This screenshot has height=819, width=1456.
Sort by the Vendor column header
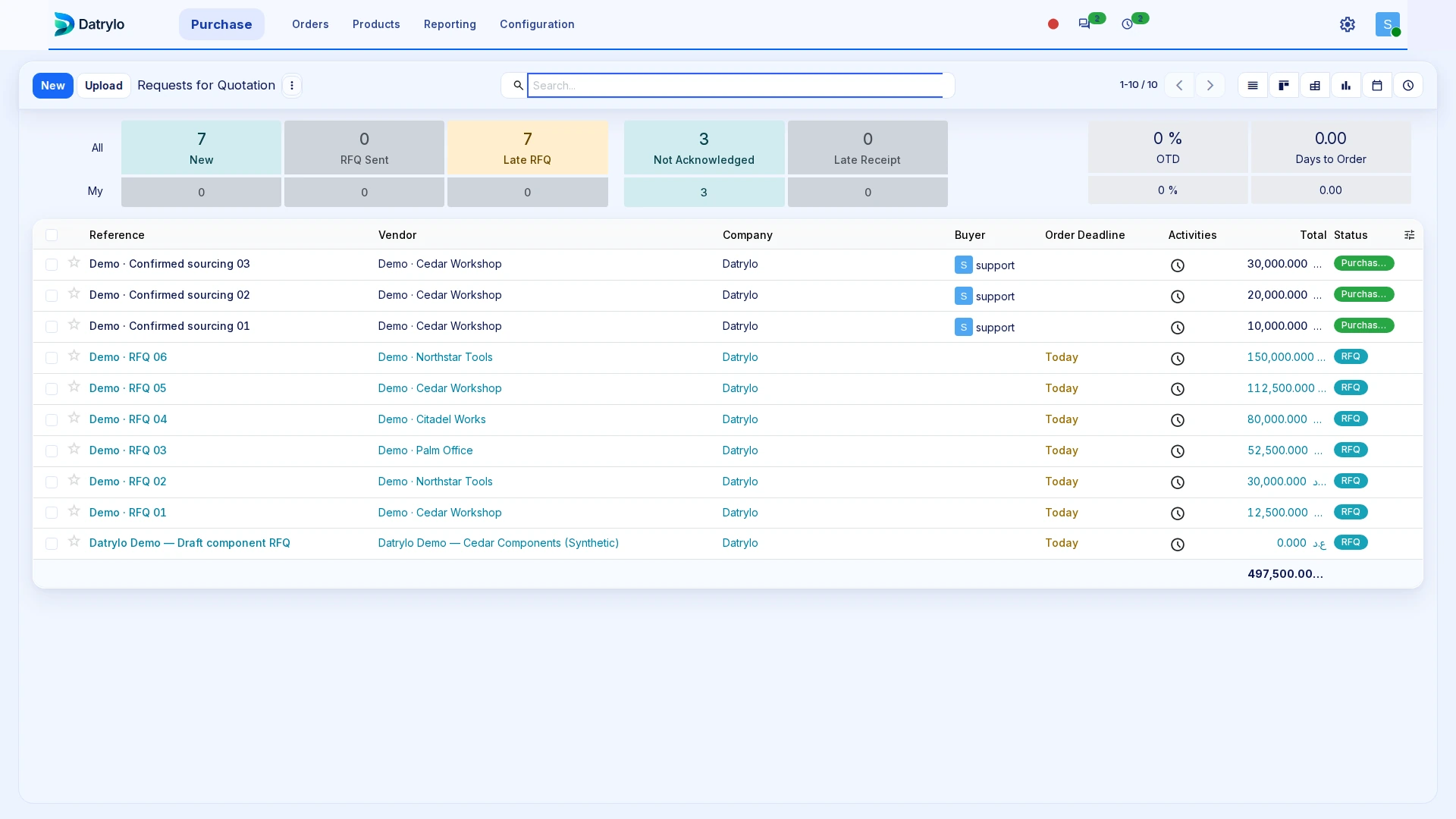(x=397, y=235)
